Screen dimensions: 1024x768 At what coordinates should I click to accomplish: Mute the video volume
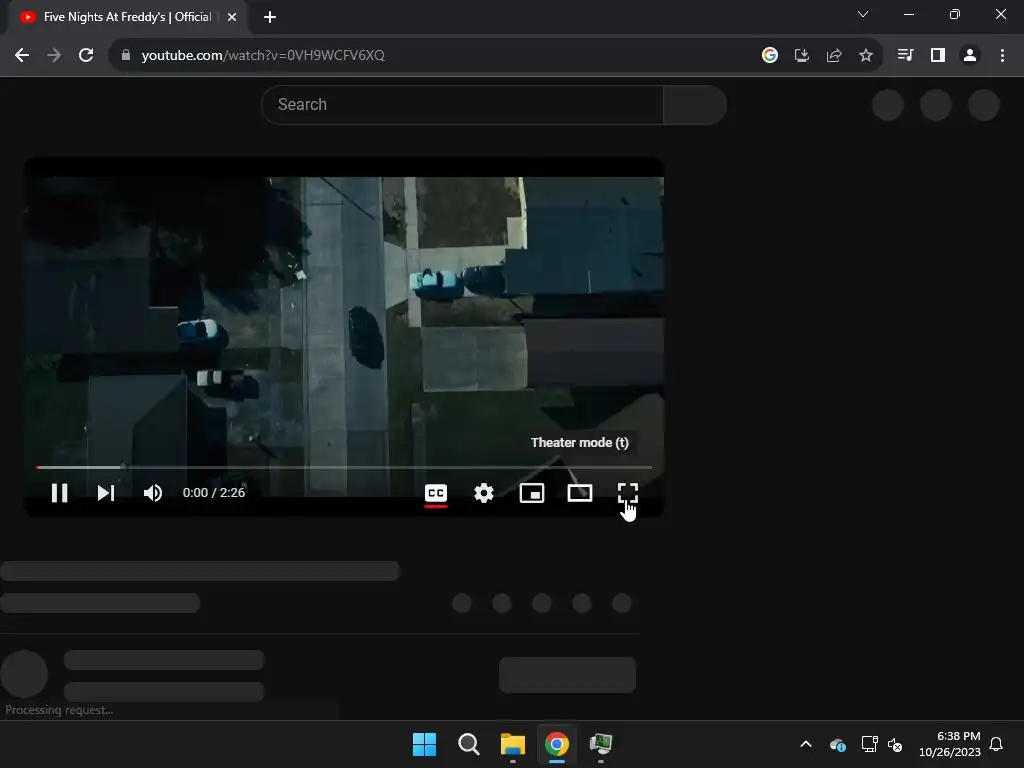point(153,493)
